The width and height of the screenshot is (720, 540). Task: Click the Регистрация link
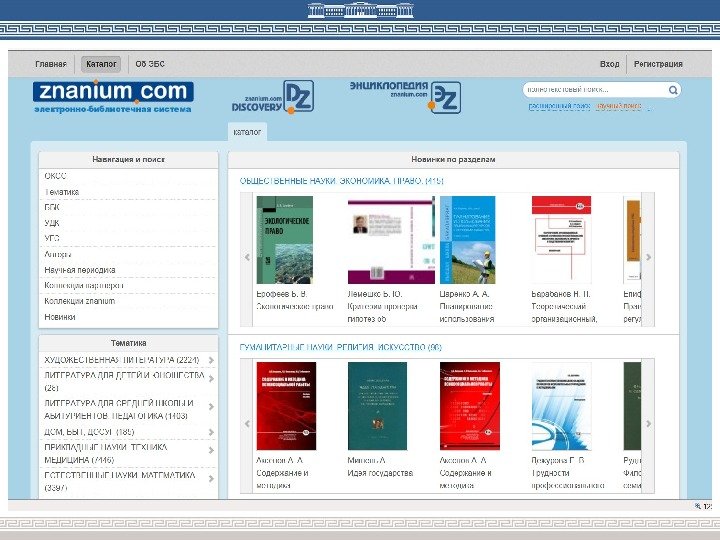click(x=658, y=64)
